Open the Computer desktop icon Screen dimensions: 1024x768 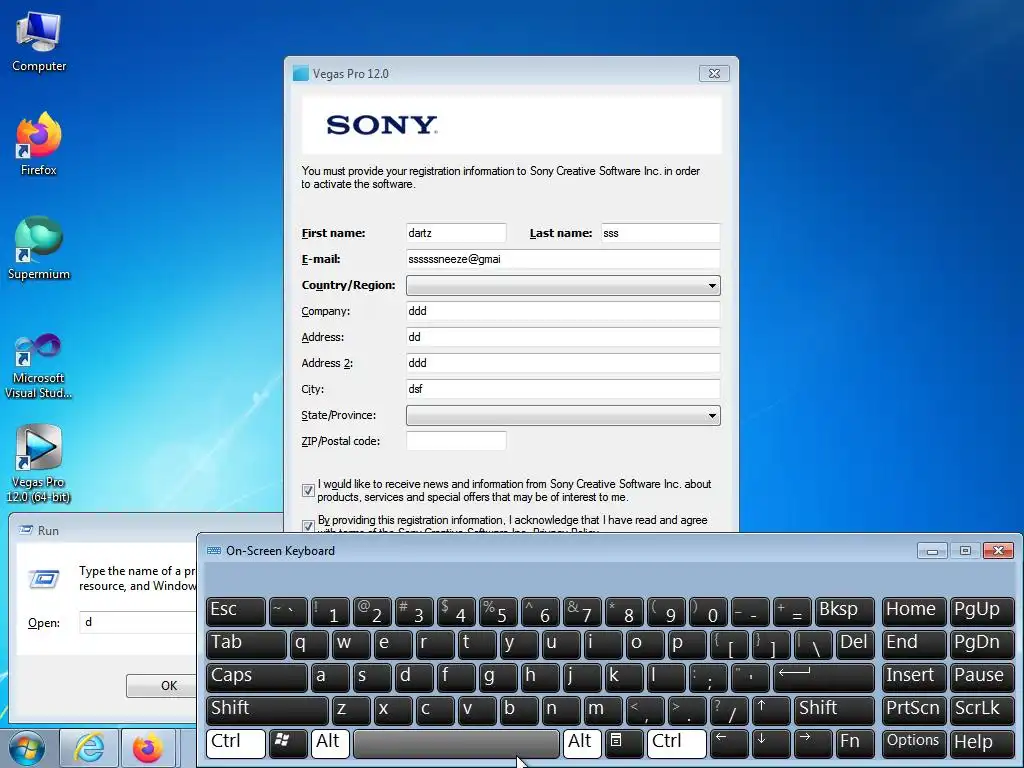click(39, 42)
